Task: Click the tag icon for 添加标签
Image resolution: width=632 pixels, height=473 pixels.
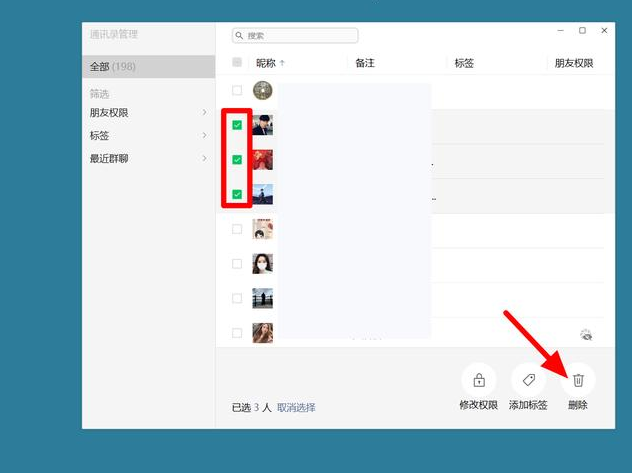Action: (527, 380)
